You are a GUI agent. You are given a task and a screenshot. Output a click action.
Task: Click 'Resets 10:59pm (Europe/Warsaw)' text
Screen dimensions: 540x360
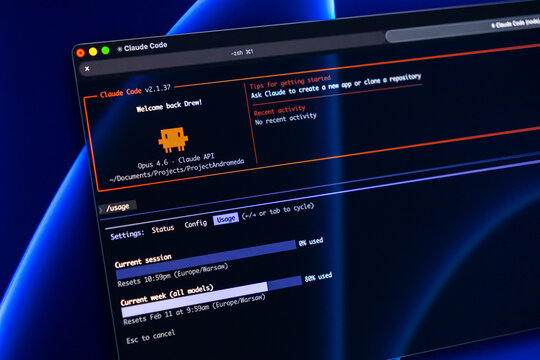pos(173,275)
